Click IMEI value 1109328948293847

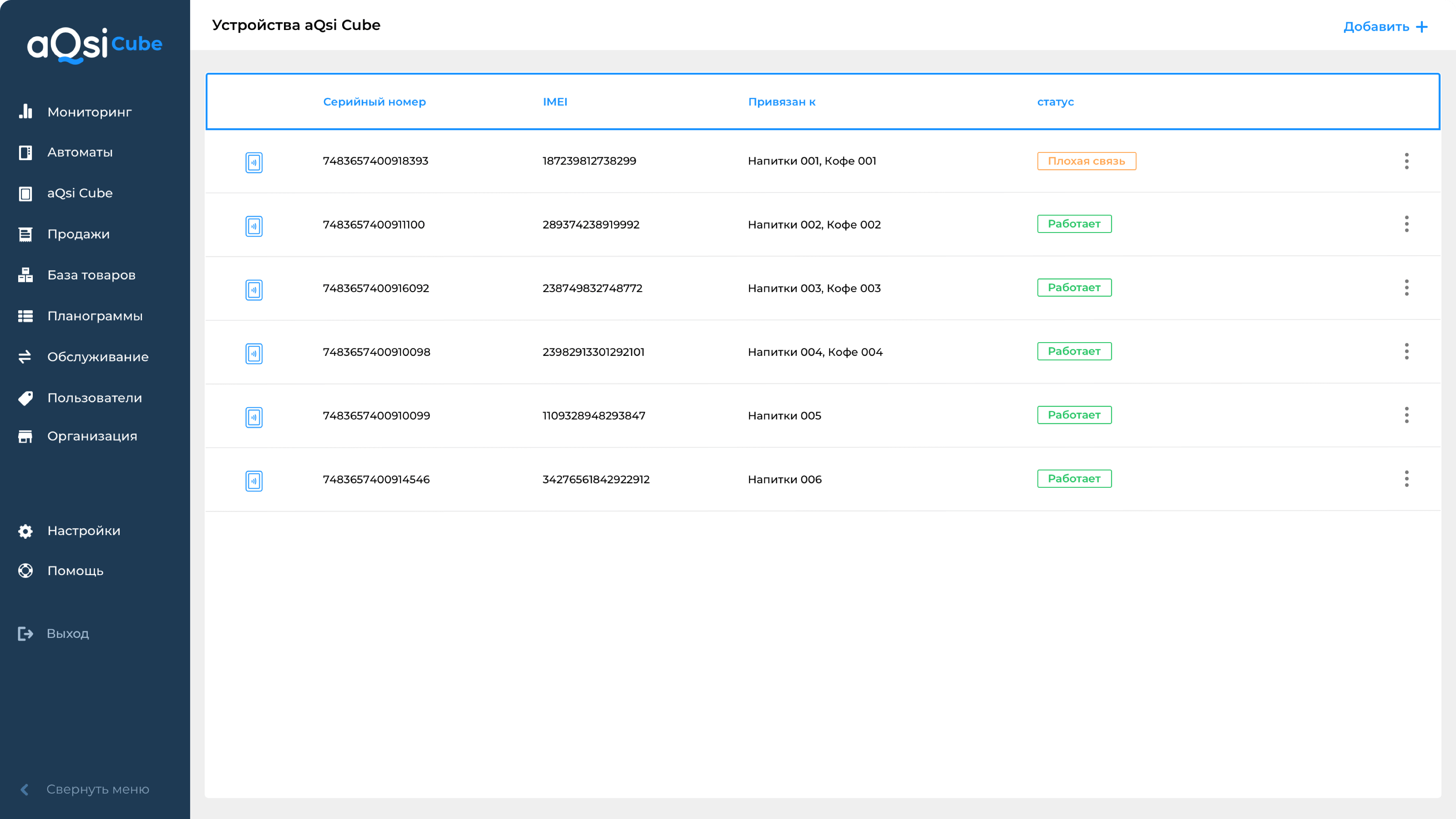pyautogui.click(x=593, y=416)
